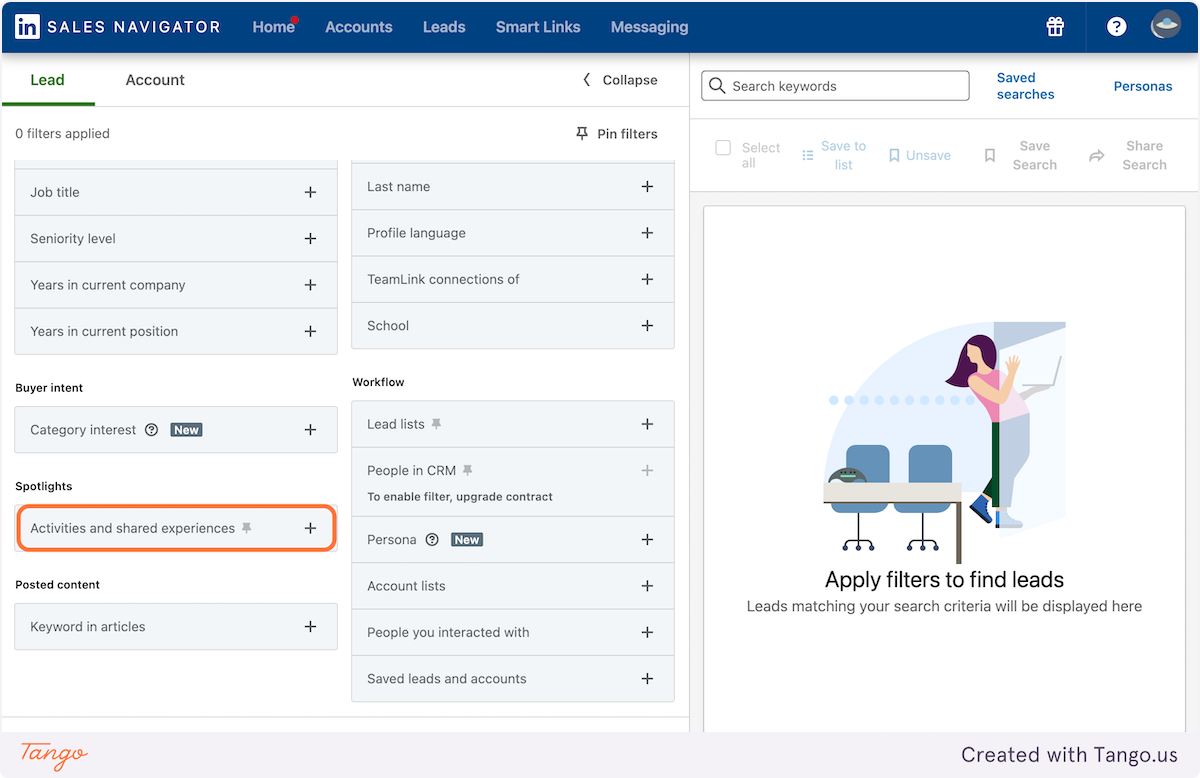Viewport: 1200px width, 778px height.
Task: Click the 'Apply filters to find leads' heading
Action: coord(944,580)
